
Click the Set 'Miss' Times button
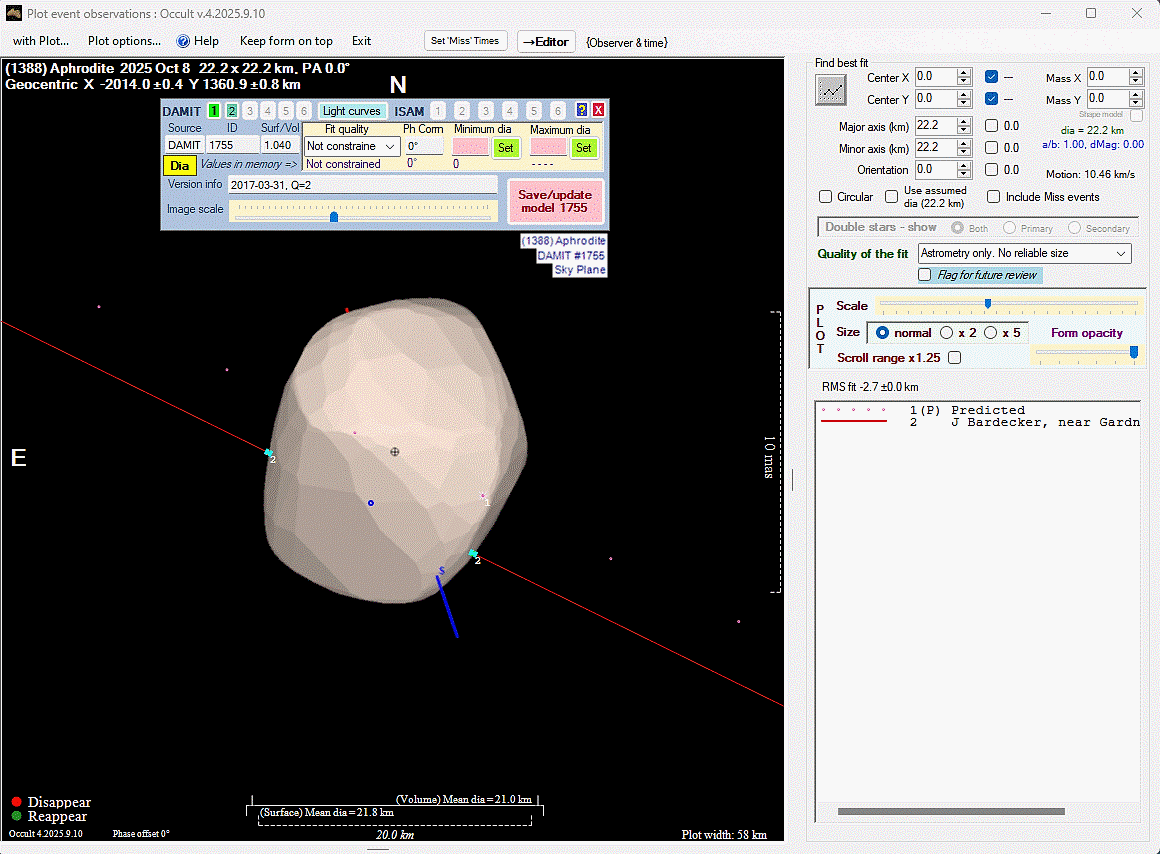466,41
